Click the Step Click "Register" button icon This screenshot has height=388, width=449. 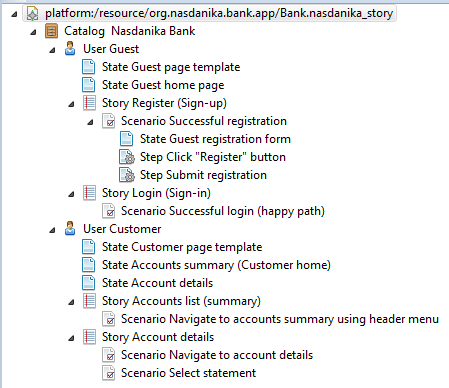[x=127, y=157]
